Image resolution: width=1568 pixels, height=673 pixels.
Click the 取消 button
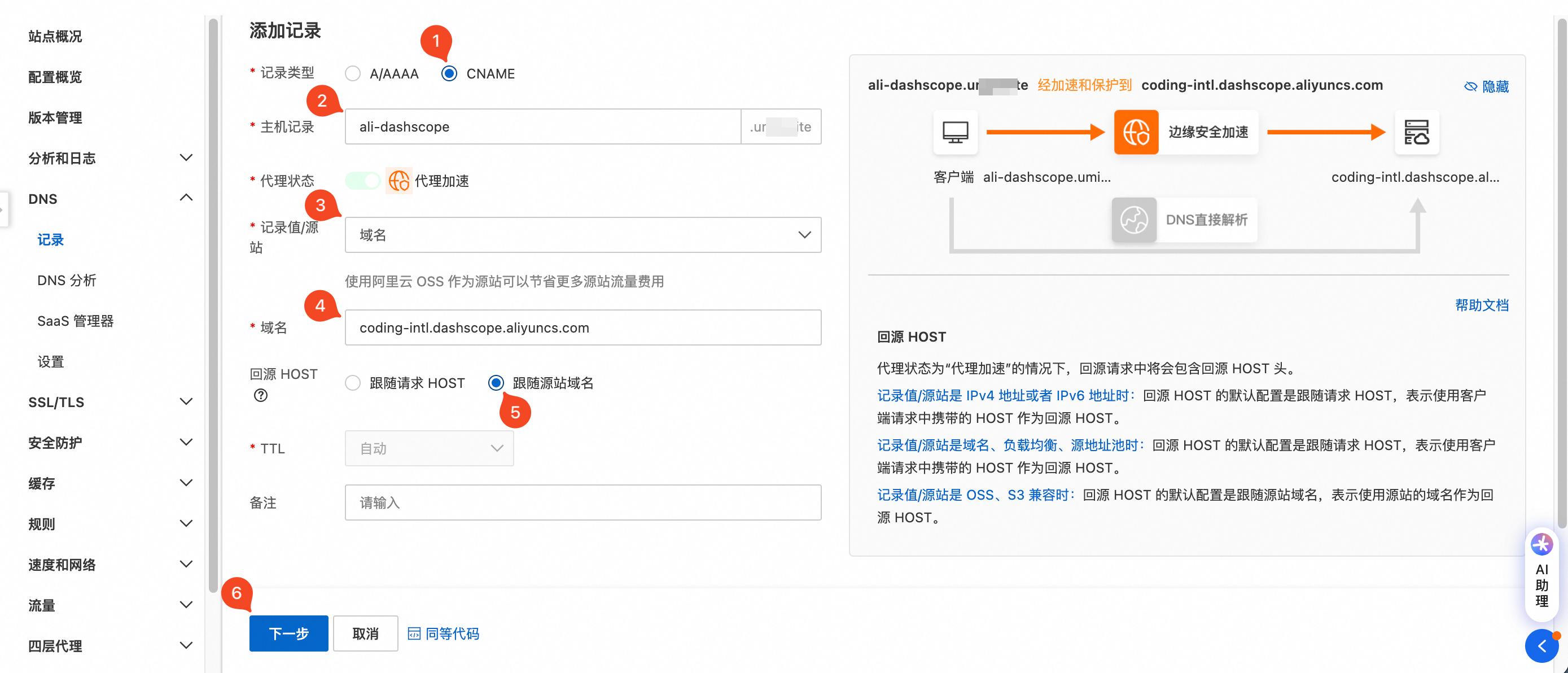point(365,633)
